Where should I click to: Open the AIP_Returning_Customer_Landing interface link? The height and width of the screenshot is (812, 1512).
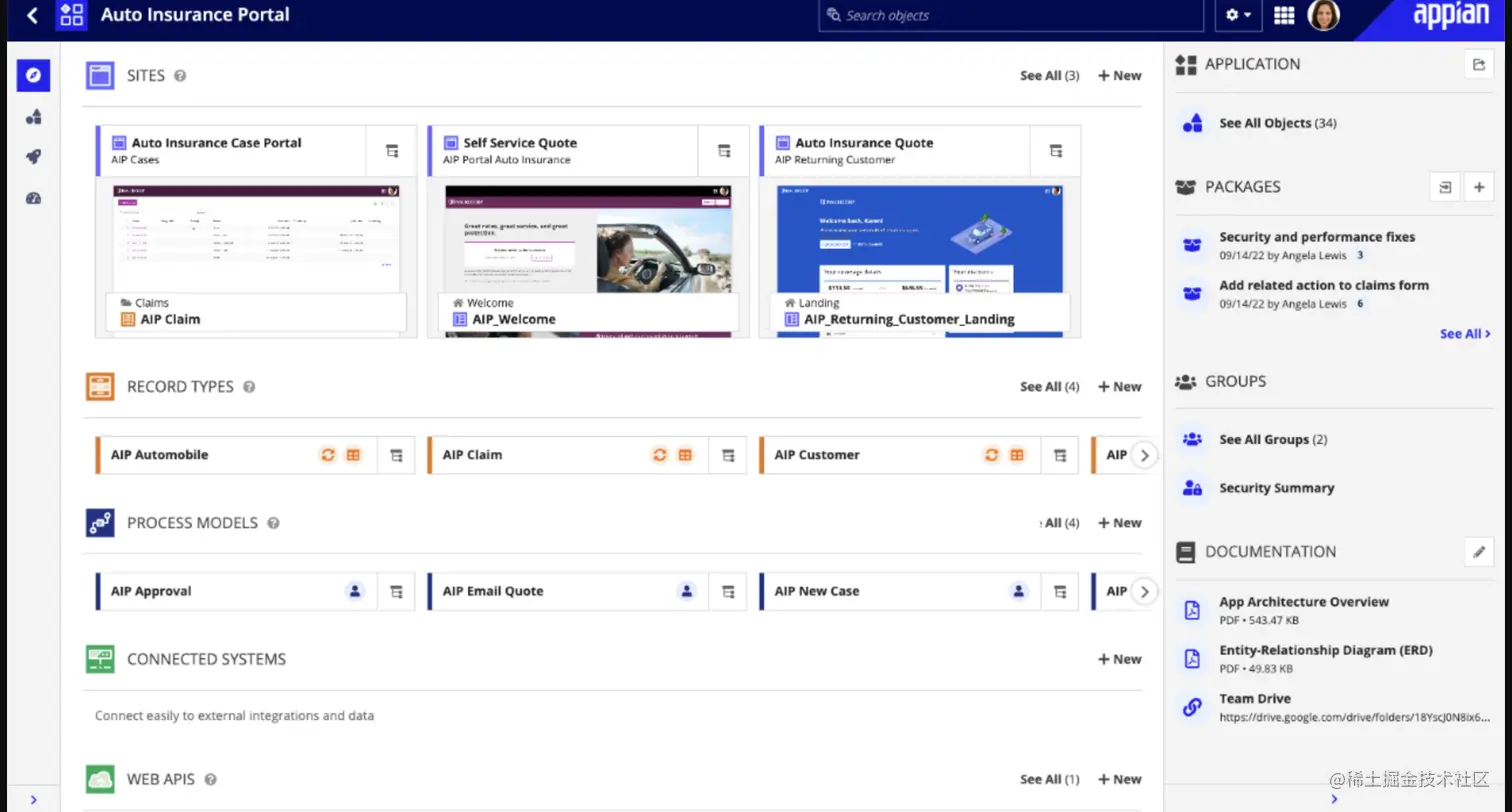(909, 320)
